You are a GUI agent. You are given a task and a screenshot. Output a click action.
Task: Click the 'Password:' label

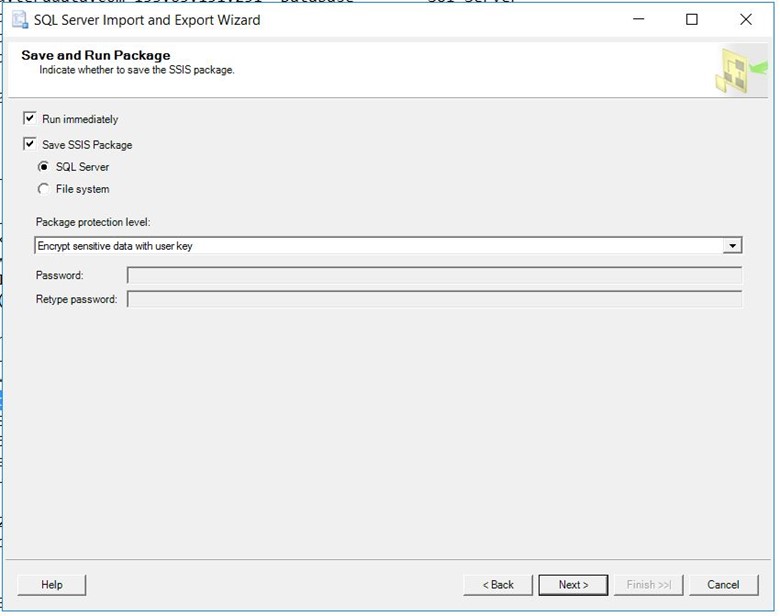click(60, 275)
